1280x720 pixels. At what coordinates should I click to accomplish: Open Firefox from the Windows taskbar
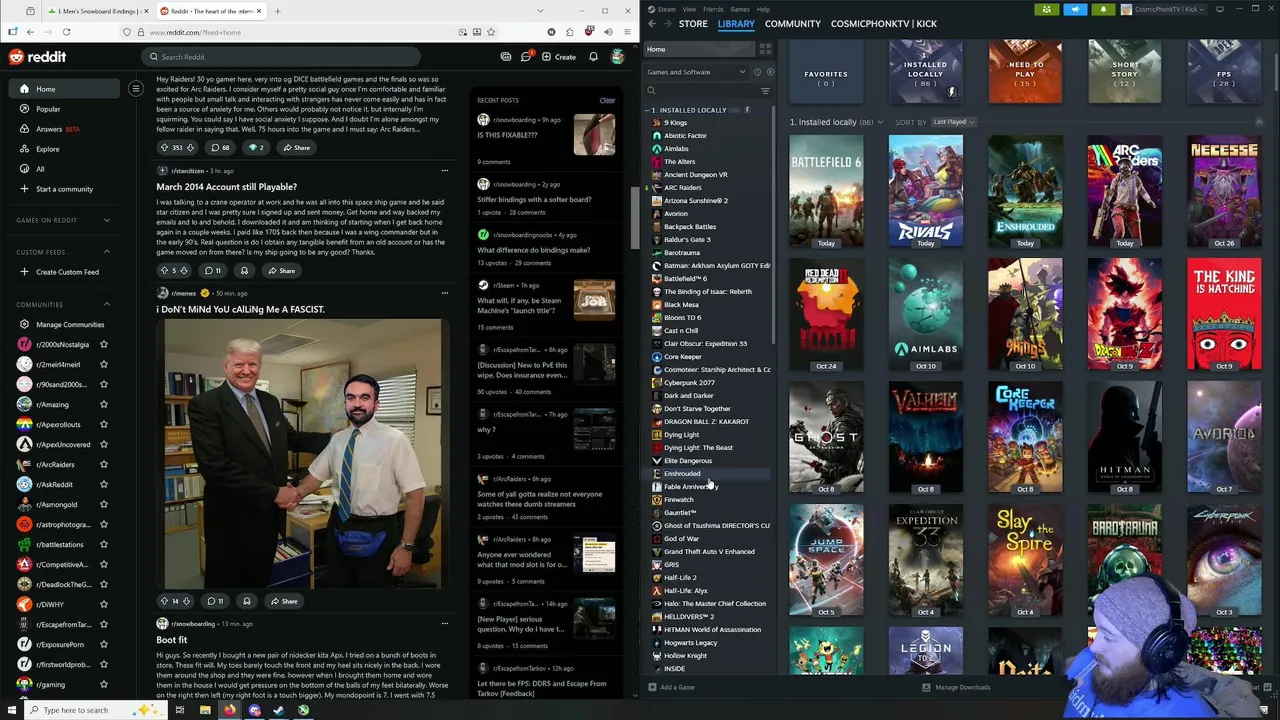(230, 710)
